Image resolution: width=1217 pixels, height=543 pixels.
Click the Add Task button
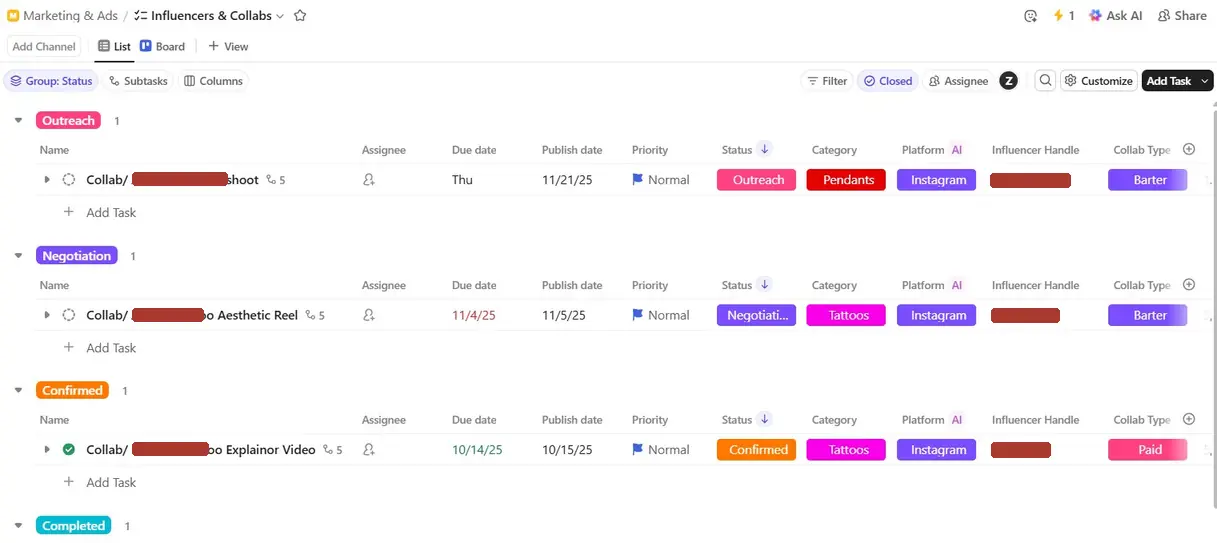tap(1168, 81)
